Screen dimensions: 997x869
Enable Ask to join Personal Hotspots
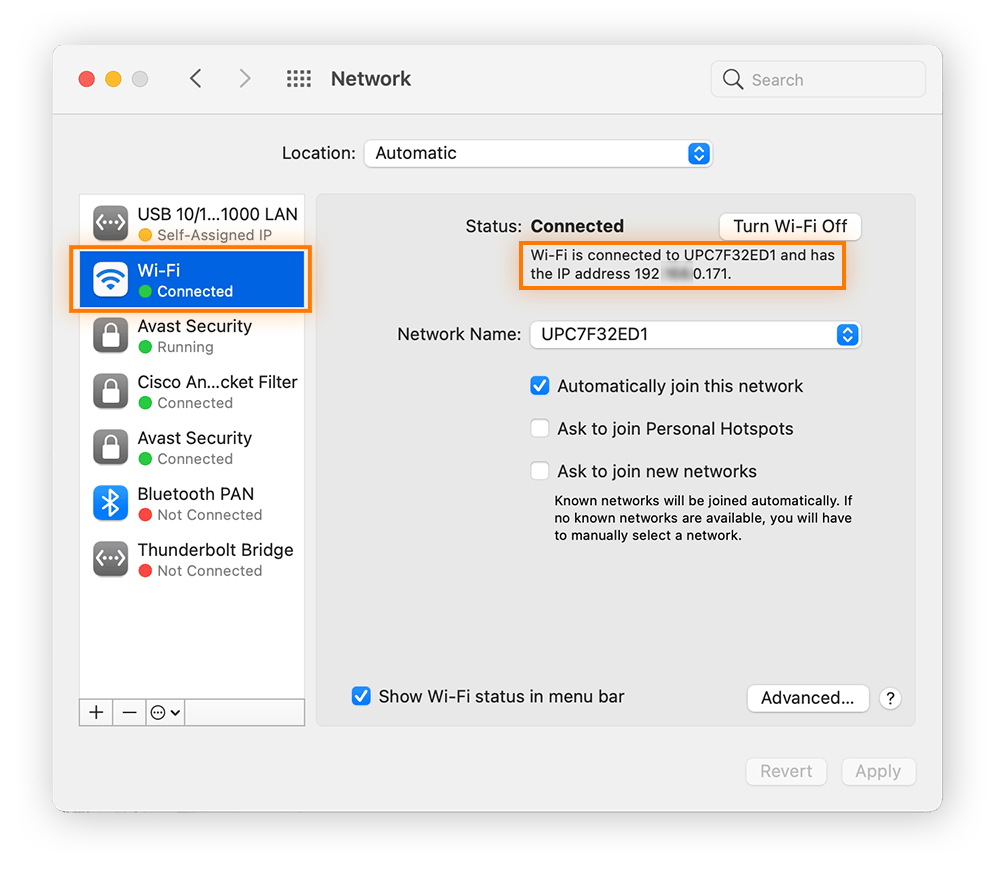[540, 428]
